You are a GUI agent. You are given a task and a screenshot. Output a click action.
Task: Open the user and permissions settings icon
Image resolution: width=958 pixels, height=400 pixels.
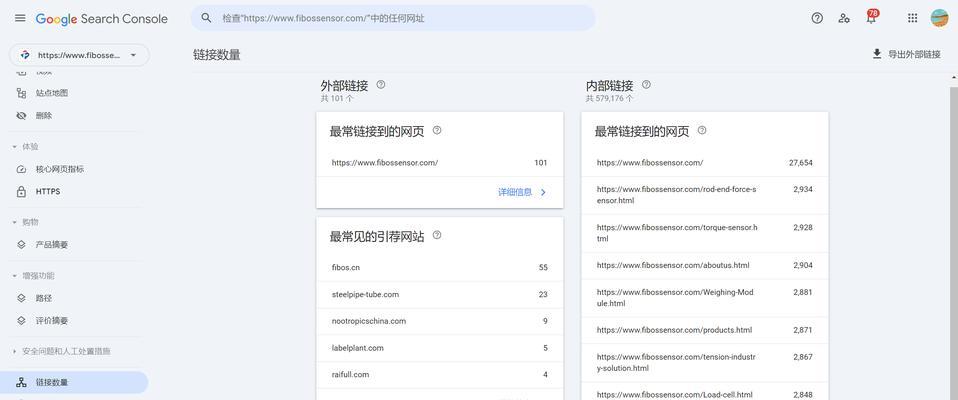click(844, 18)
